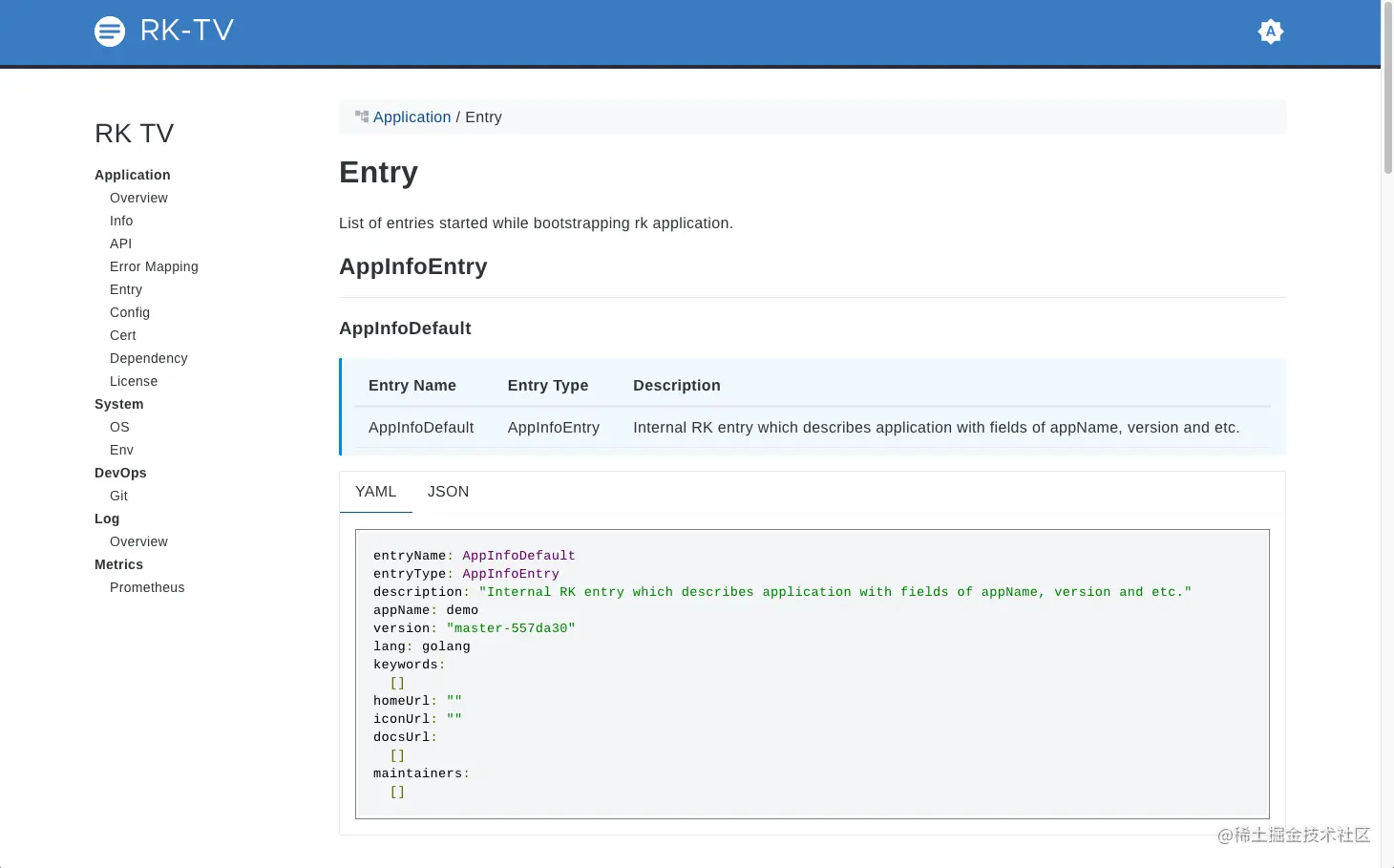Click the AppInfoEntry table cell
1394x868 pixels.
click(x=554, y=428)
